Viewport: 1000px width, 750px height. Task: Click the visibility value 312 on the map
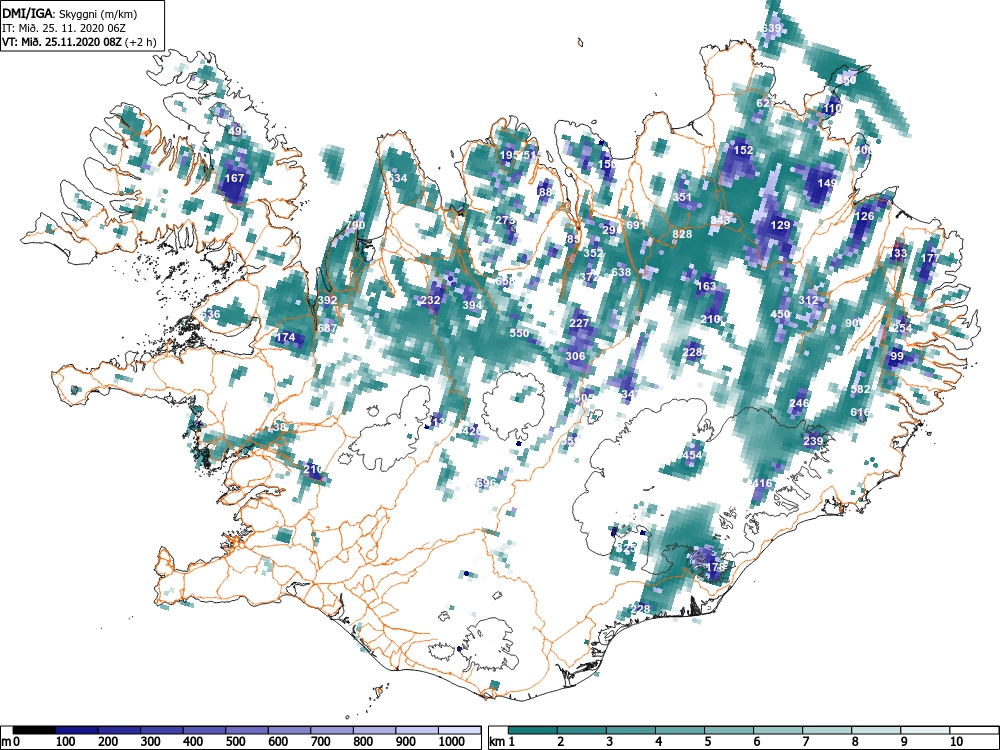[808, 300]
